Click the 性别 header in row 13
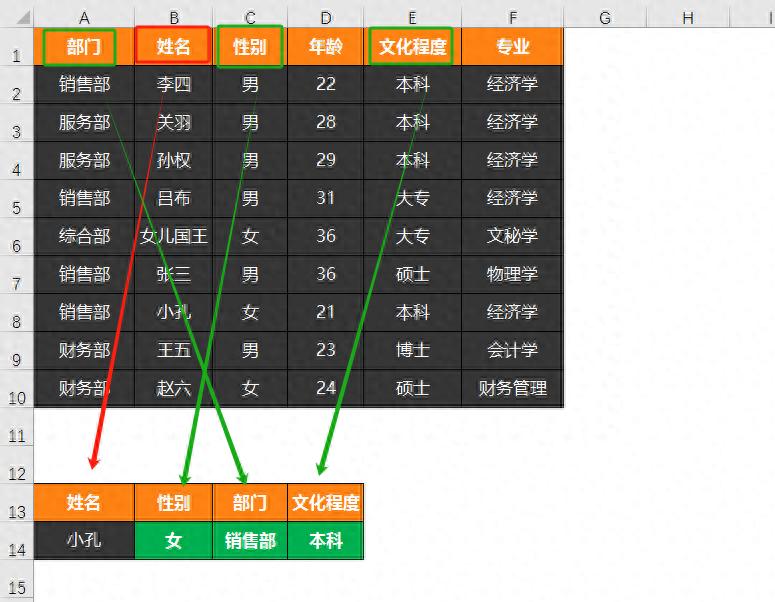The width and height of the screenshot is (775, 602). point(173,503)
